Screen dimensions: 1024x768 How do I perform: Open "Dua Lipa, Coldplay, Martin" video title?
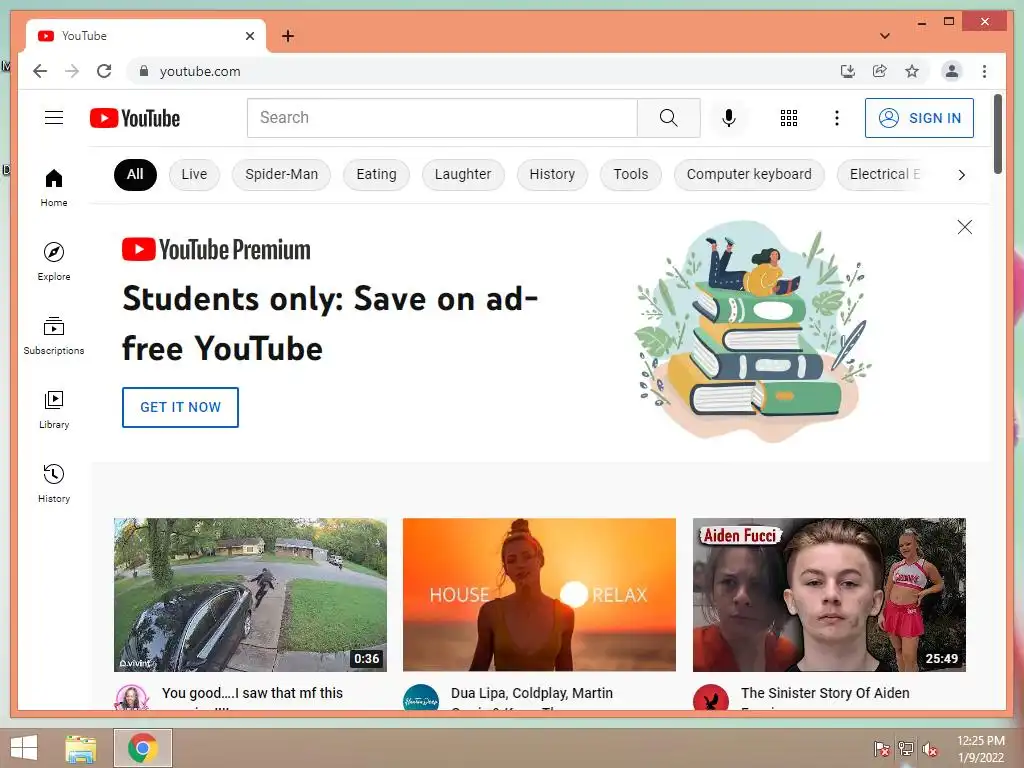coord(532,693)
